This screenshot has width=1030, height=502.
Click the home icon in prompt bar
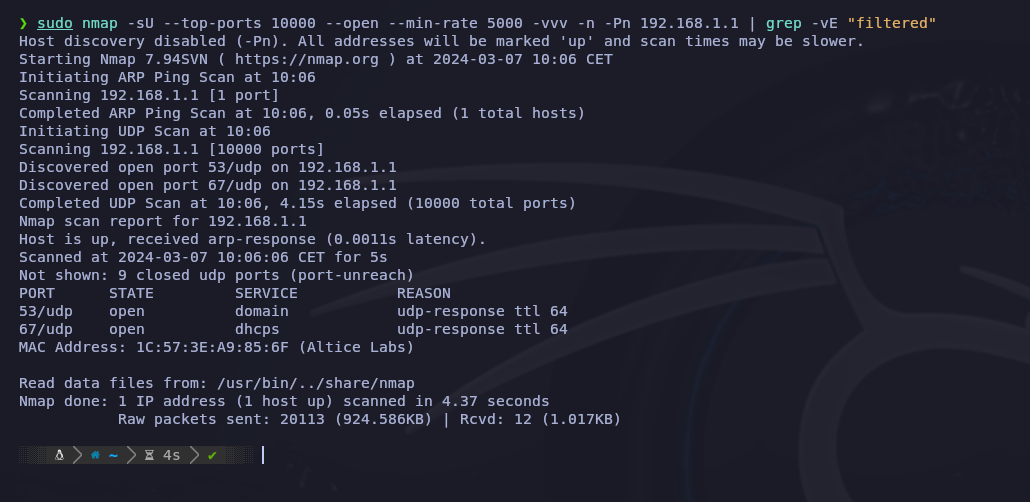click(x=95, y=455)
